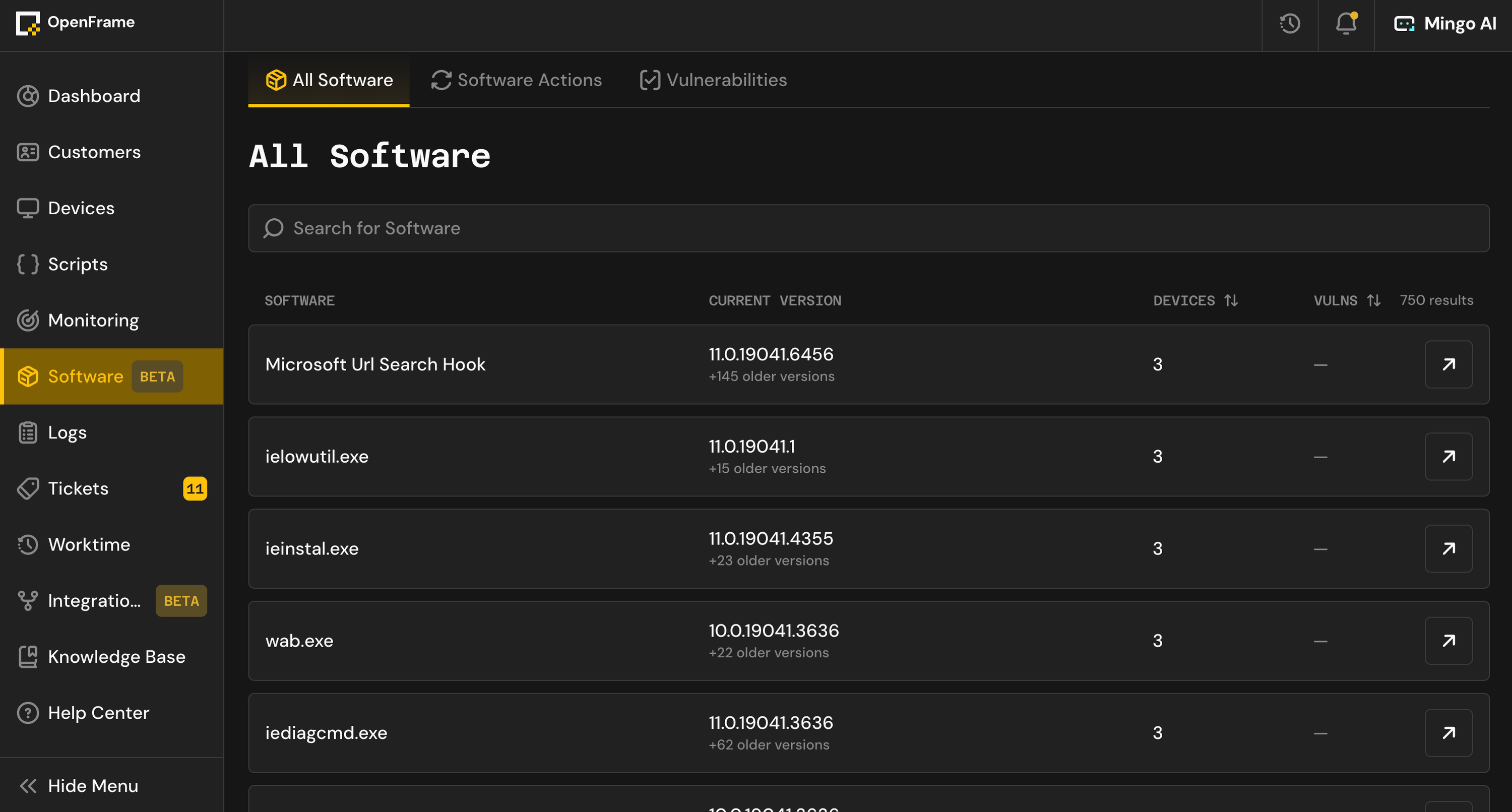Click the Software sidebar cube icon
Image resolution: width=1512 pixels, height=812 pixels.
coord(28,377)
